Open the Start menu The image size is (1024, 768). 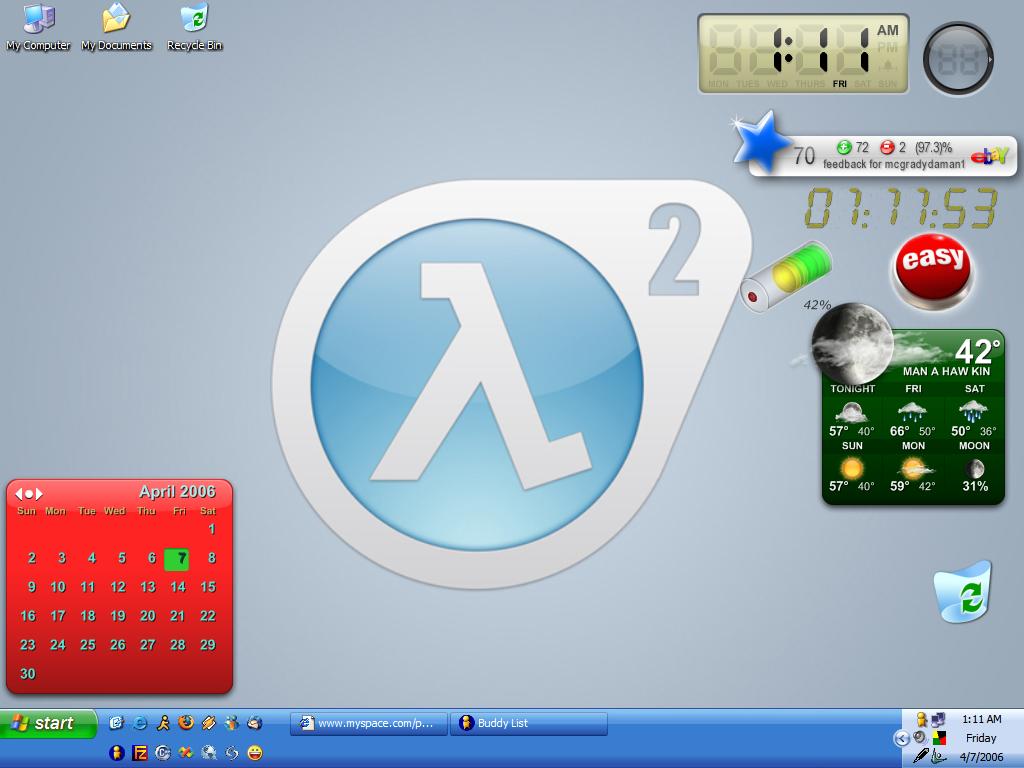(x=48, y=724)
